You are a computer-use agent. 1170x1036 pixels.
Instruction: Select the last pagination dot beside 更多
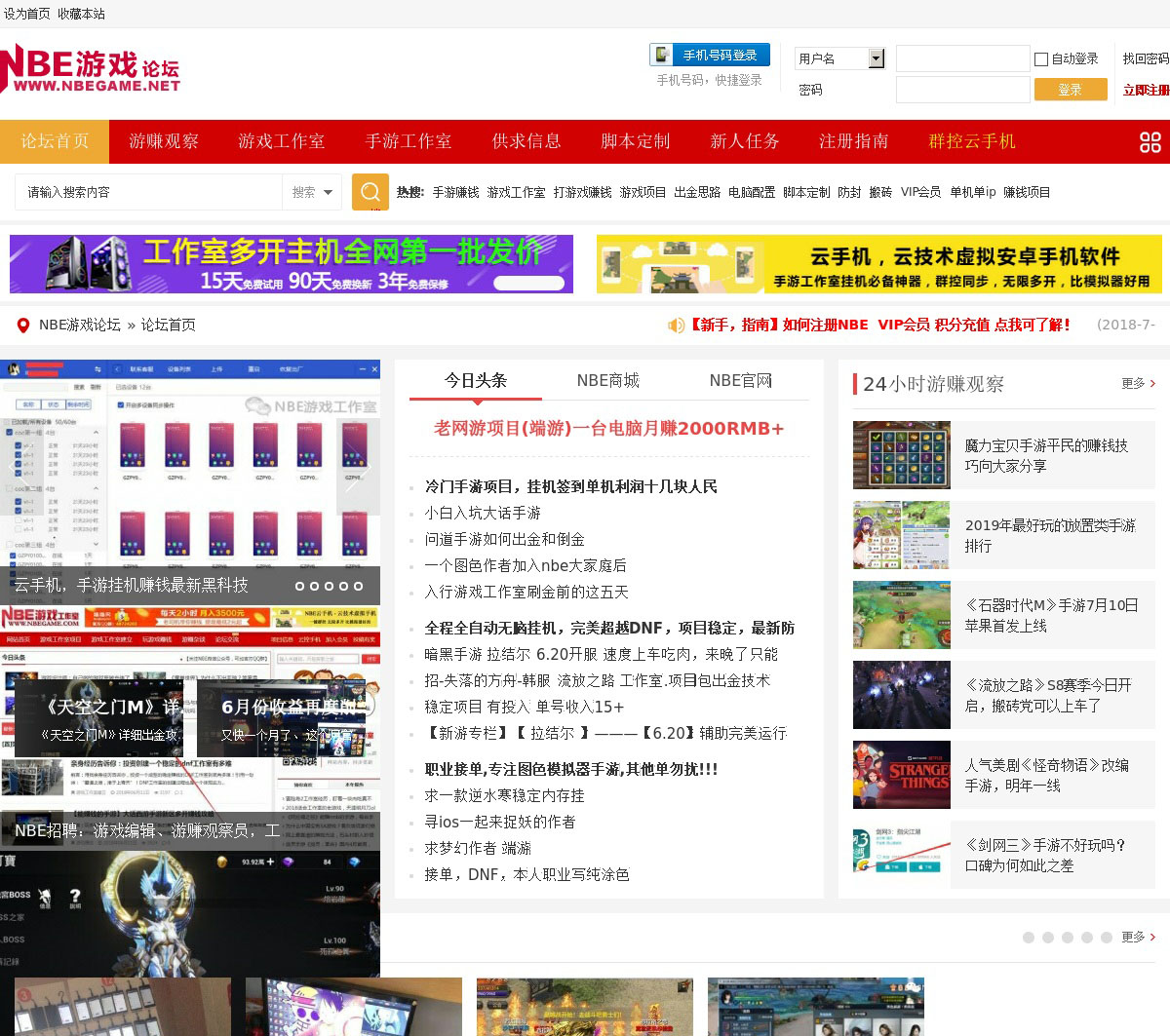[1106, 938]
